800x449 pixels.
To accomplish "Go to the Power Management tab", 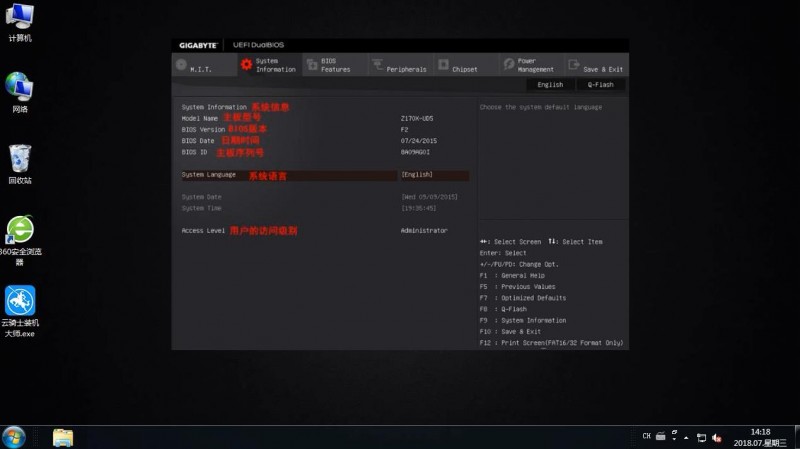I will point(531,65).
